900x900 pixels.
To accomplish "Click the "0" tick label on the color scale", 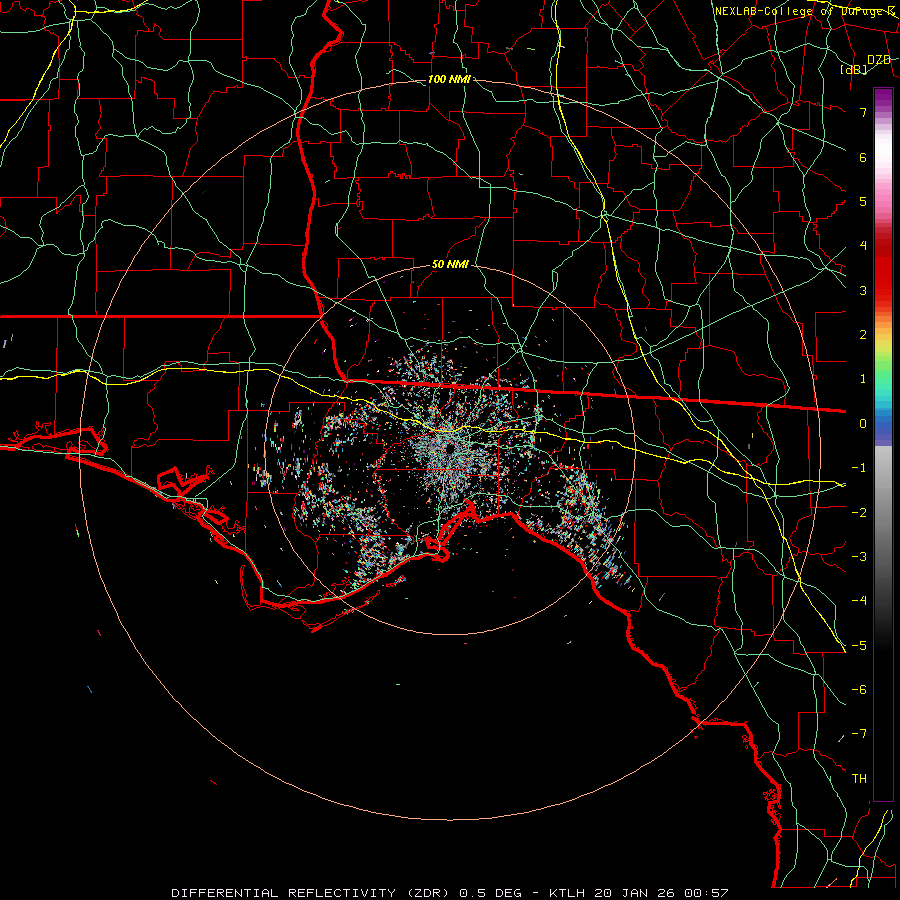I will tap(863, 424).
